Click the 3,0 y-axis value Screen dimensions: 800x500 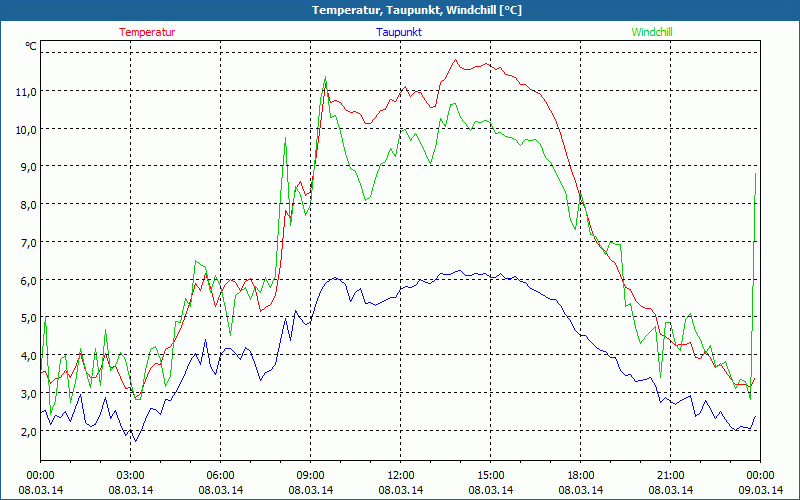(x=29, y=394)
